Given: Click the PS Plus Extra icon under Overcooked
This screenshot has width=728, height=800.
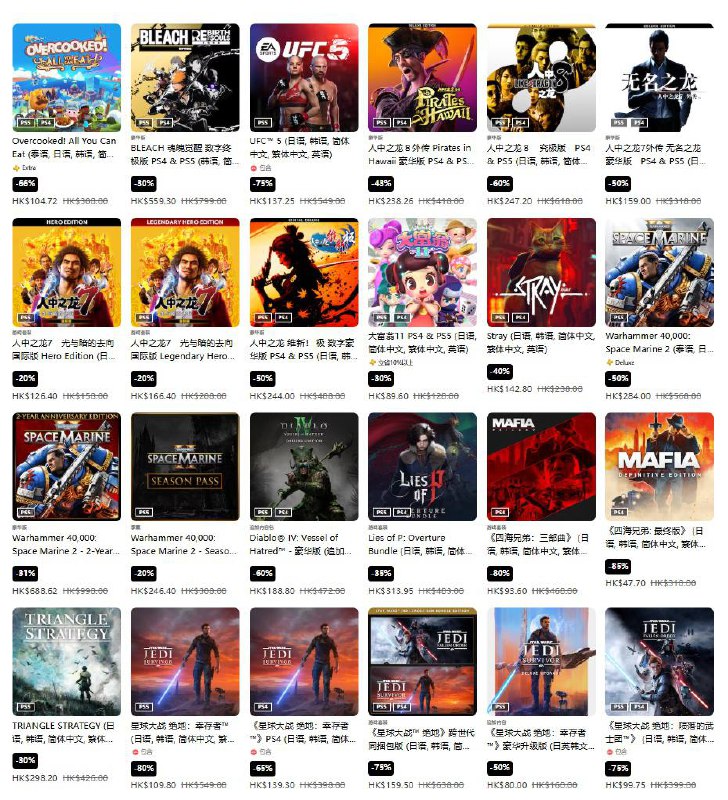Looking at the screenshot, I should click(16, 168).
